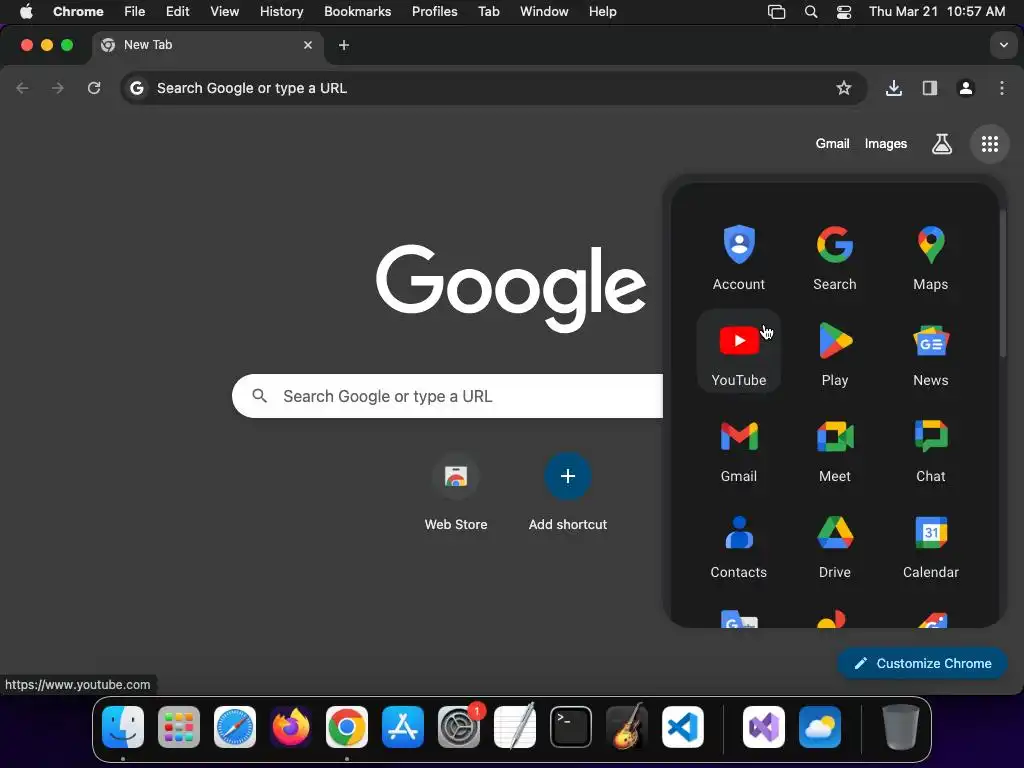Click the Images link
The height and width of the screenshot is (768, 1024).
click(x=886, y=144)
